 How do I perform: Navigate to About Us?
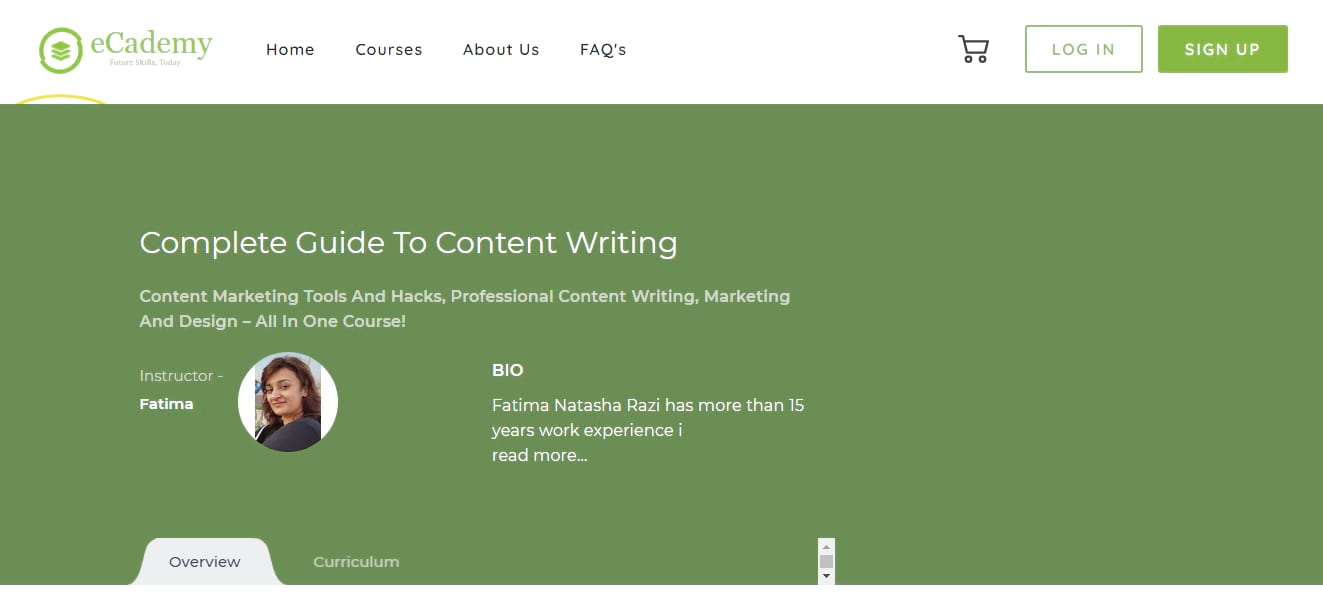[500, 49]
